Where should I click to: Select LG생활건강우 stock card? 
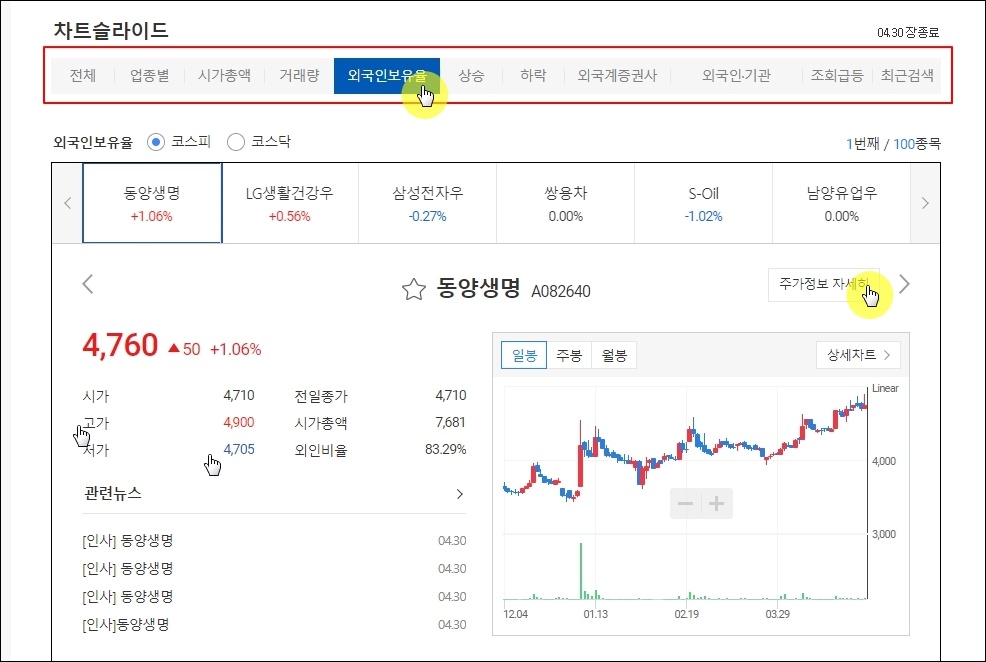tap(290, 203)
